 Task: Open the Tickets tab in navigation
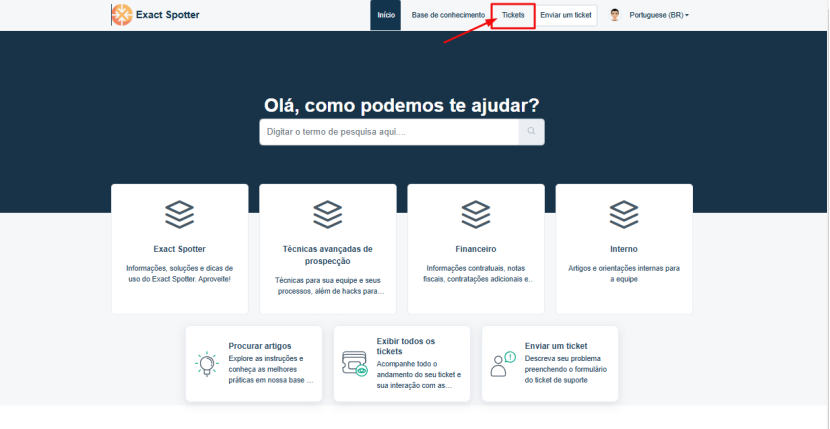(513, 15)
